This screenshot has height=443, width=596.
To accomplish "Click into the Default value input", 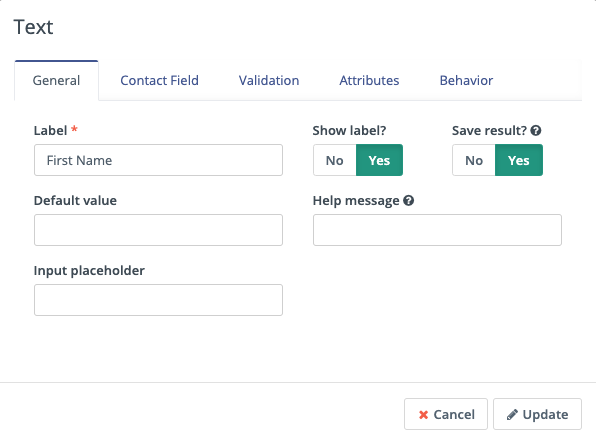I will coord(159,230).
